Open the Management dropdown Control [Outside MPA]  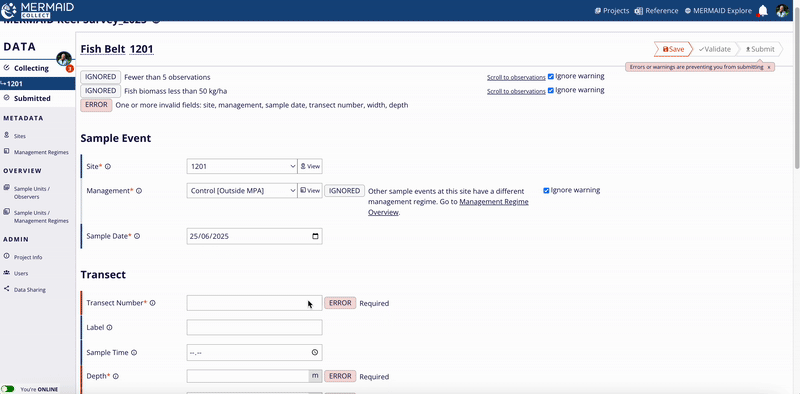[x=242, y=190]
